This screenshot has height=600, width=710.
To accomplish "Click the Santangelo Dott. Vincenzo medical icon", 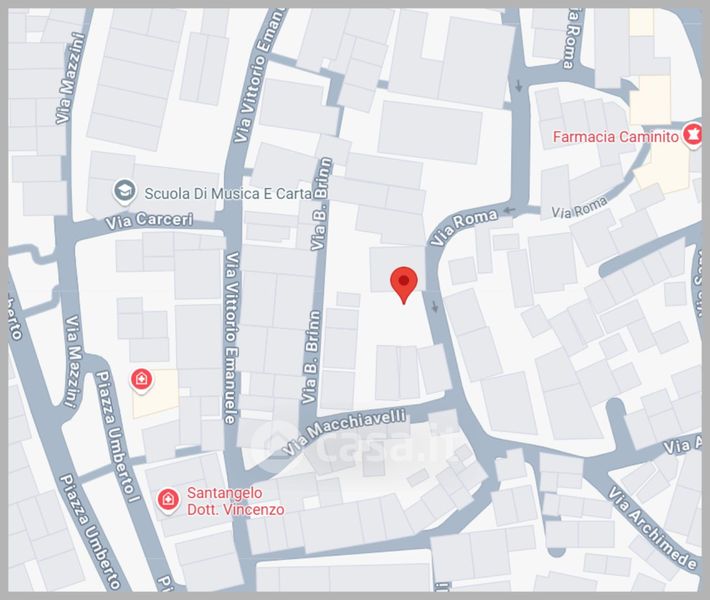I will [x=168, y=500].
